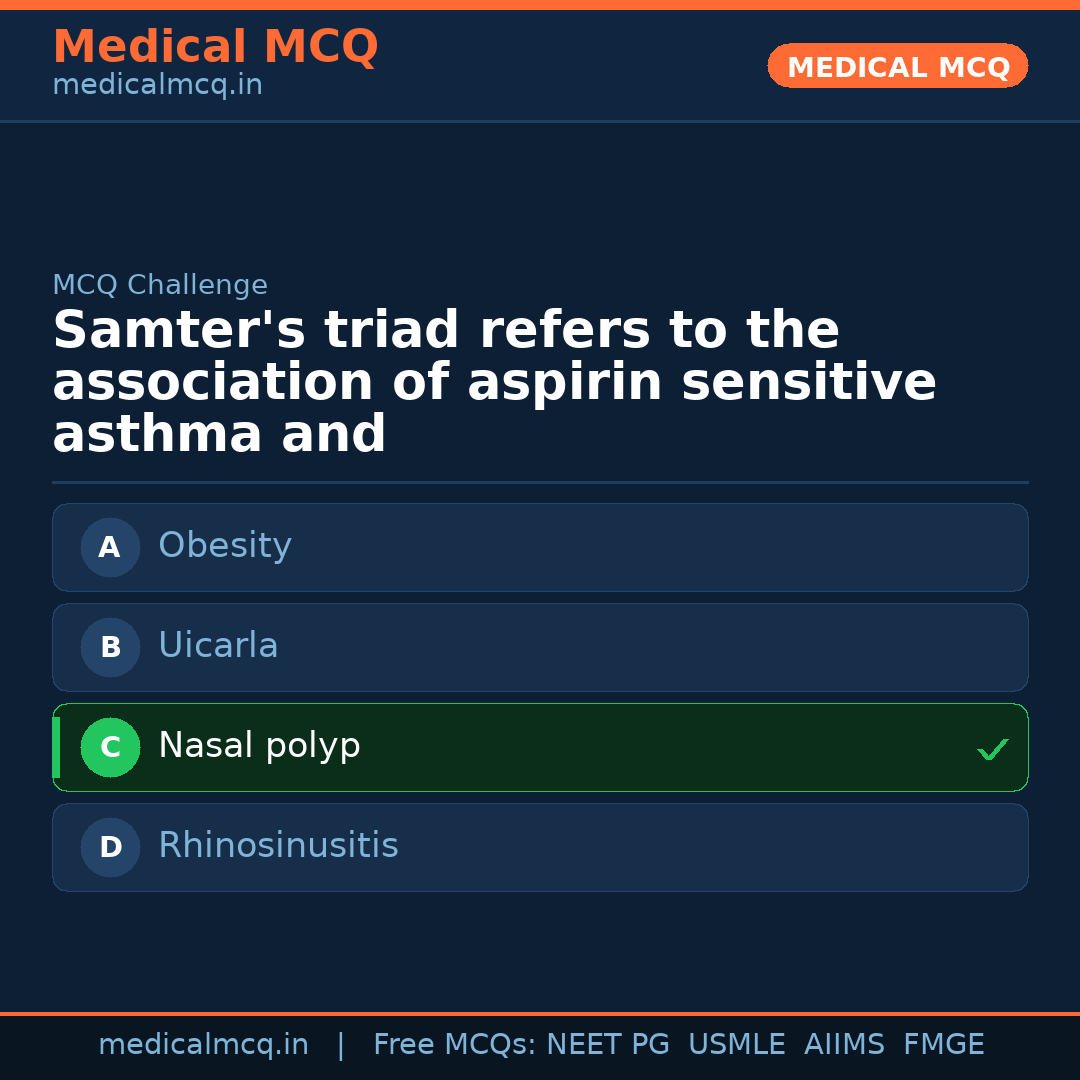This screenshot has width=1080, height=1080.
Task: Choose the Rhinosinusitis answer text
Action: click(x=278, y=846)
